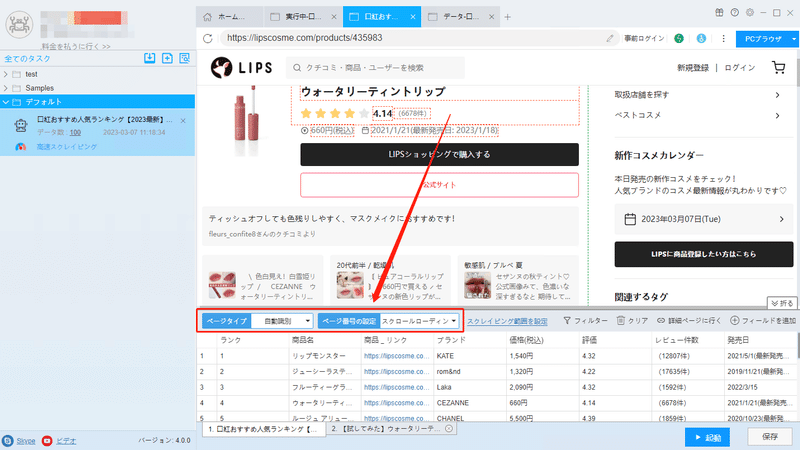Click the クリア clear button
Viewport: 800px width, 450px height.
pos(633,320)
